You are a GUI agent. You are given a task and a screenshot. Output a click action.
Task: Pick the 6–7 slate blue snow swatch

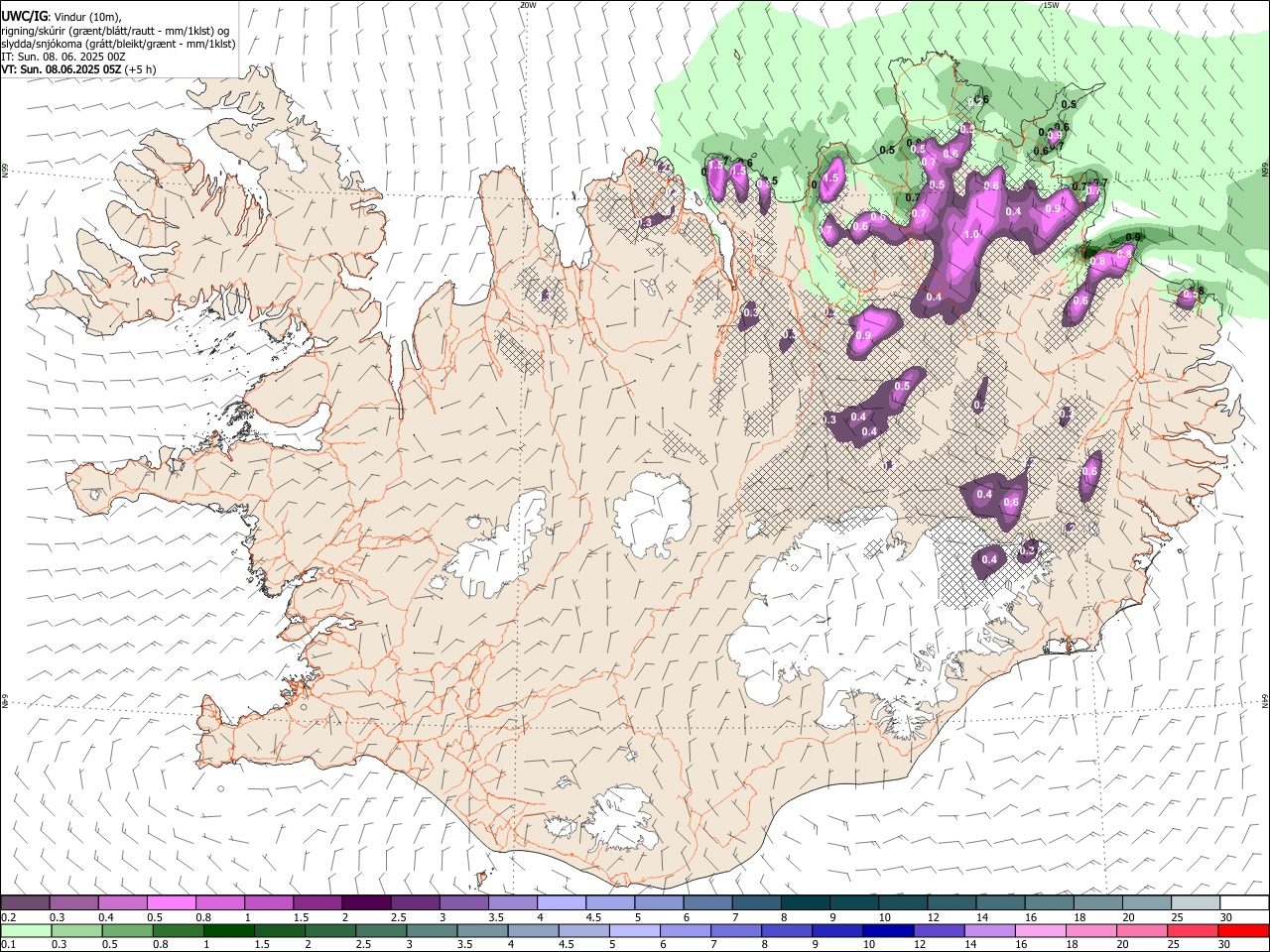[x=707, y=903]
